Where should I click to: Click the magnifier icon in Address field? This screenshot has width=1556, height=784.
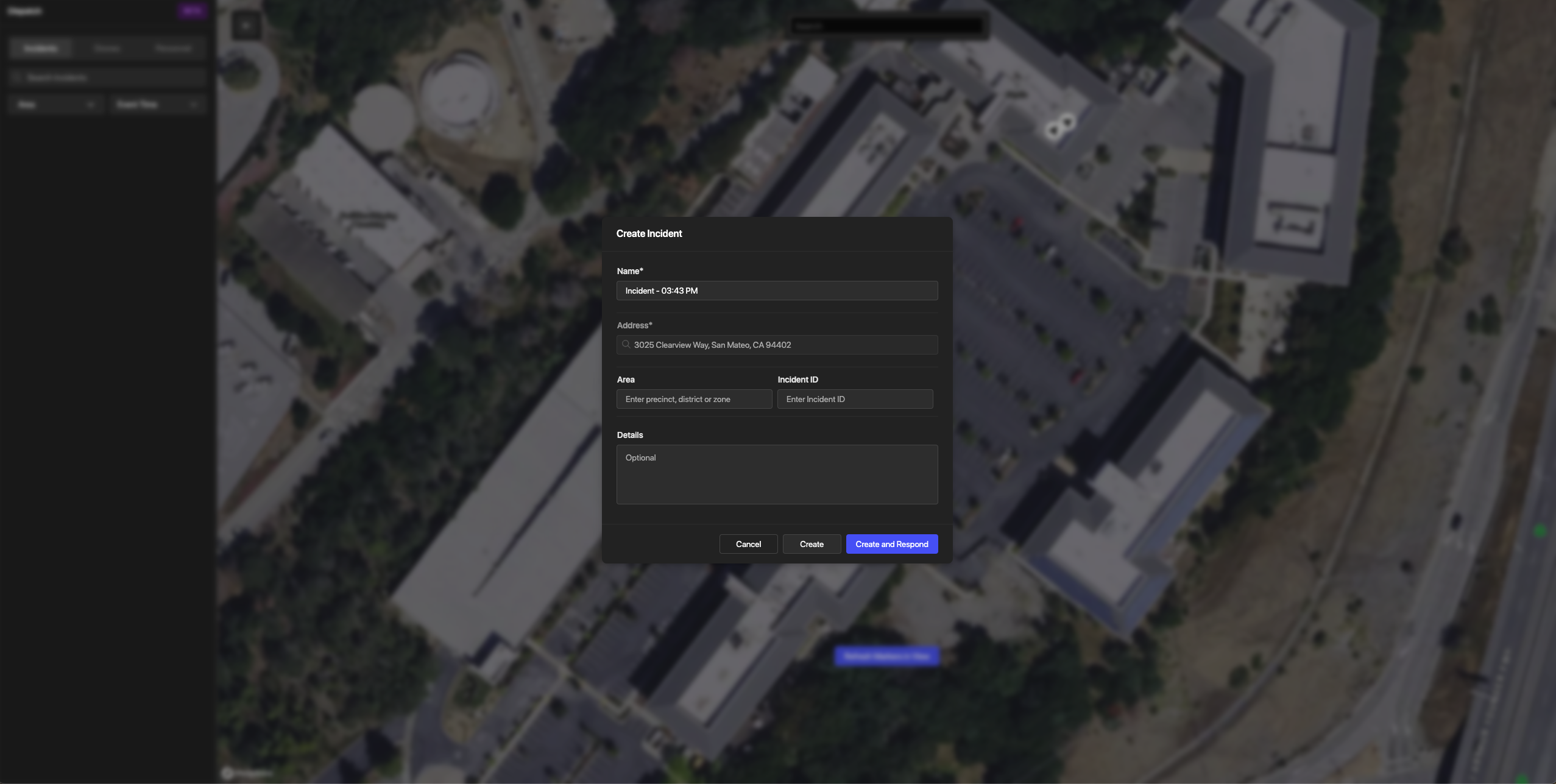(x=626, y=345)
